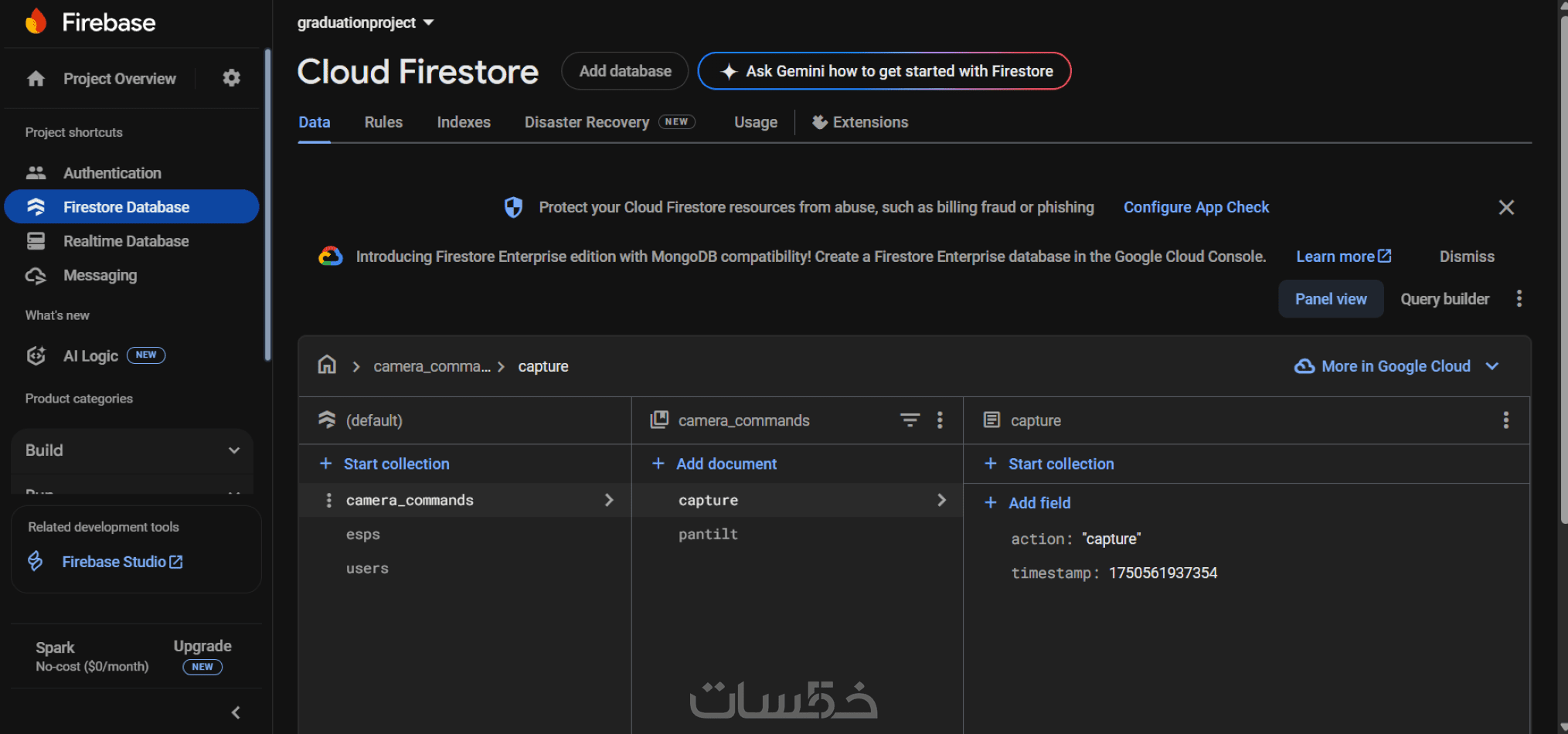Click the action field value "capture"

1111,539
